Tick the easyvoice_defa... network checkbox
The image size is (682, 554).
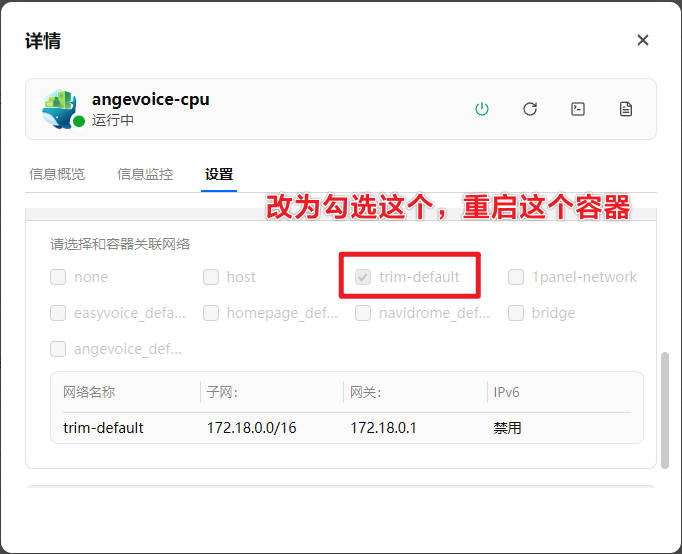[x=58, y=313]
